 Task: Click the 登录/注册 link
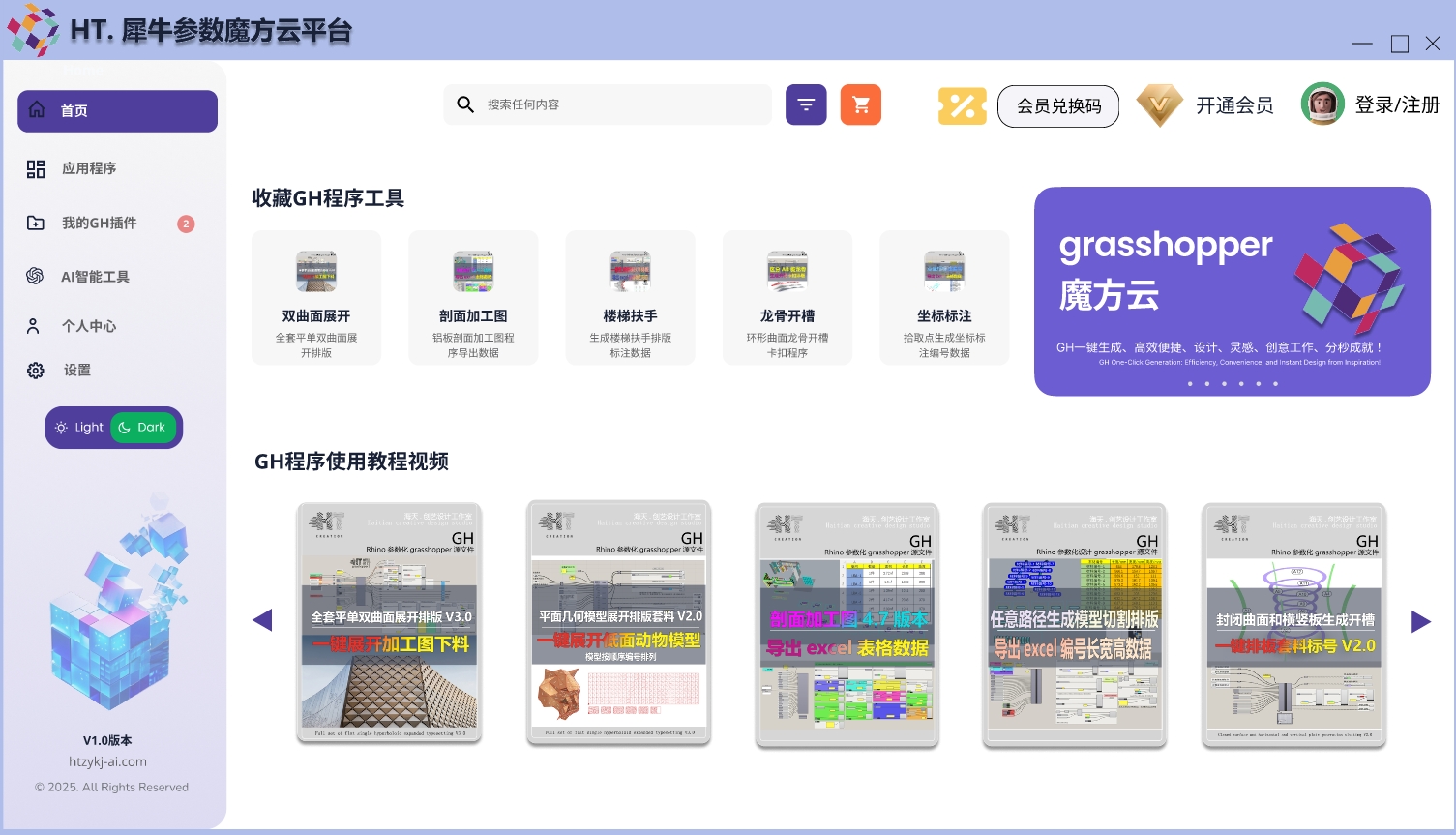tap(1397, 105)
